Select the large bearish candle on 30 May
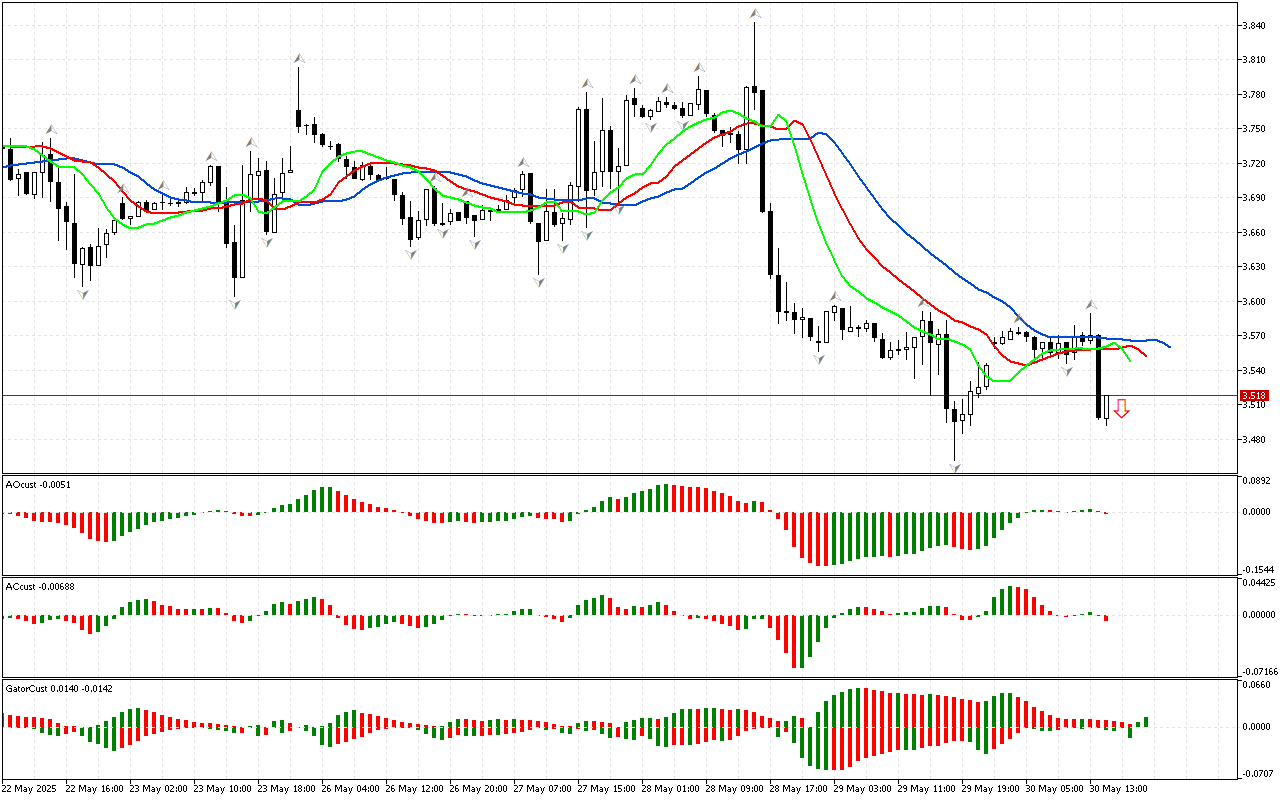 (1098, 377)
